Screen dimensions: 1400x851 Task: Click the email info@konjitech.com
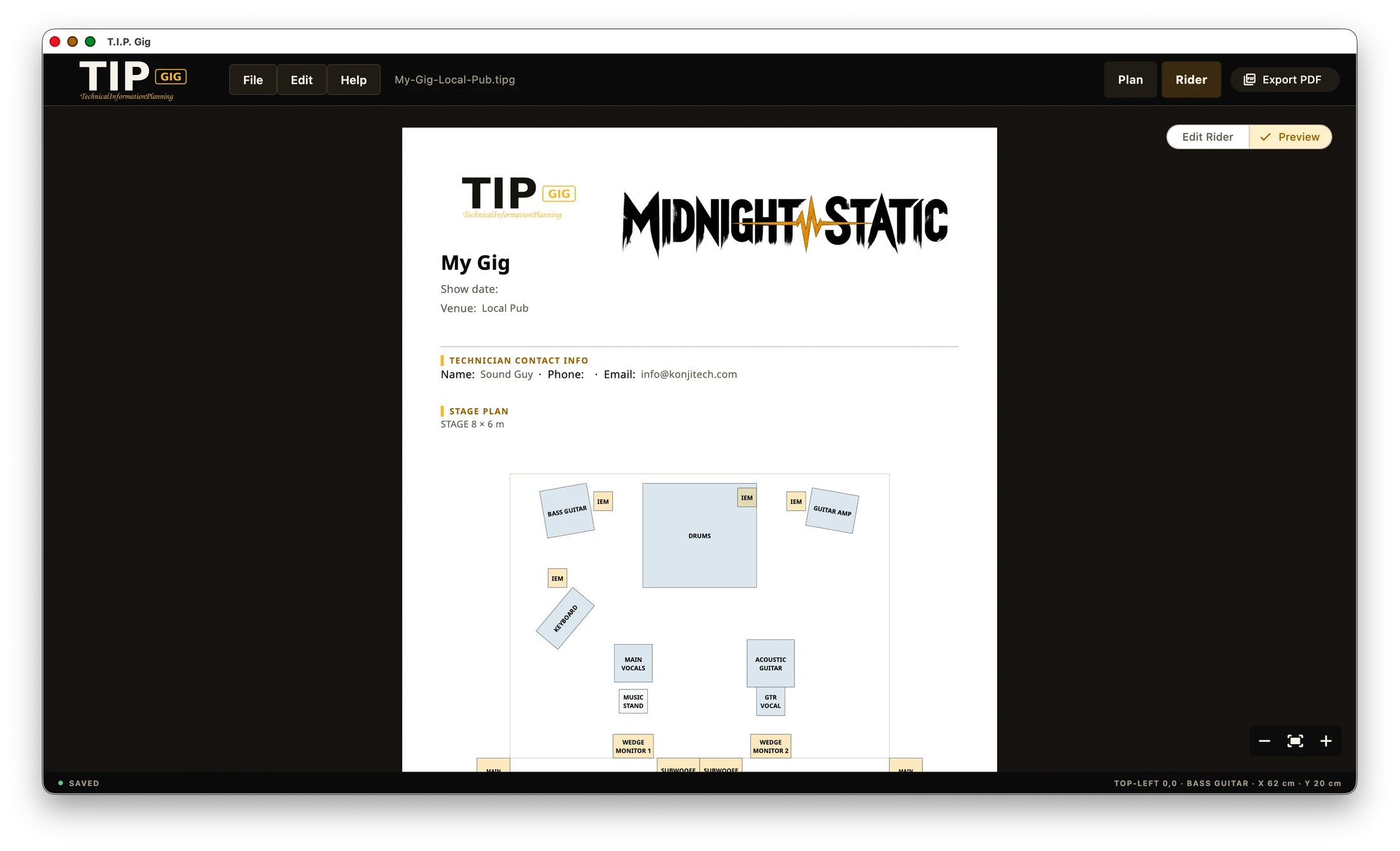pyautogui.click(x=689, y=374)
